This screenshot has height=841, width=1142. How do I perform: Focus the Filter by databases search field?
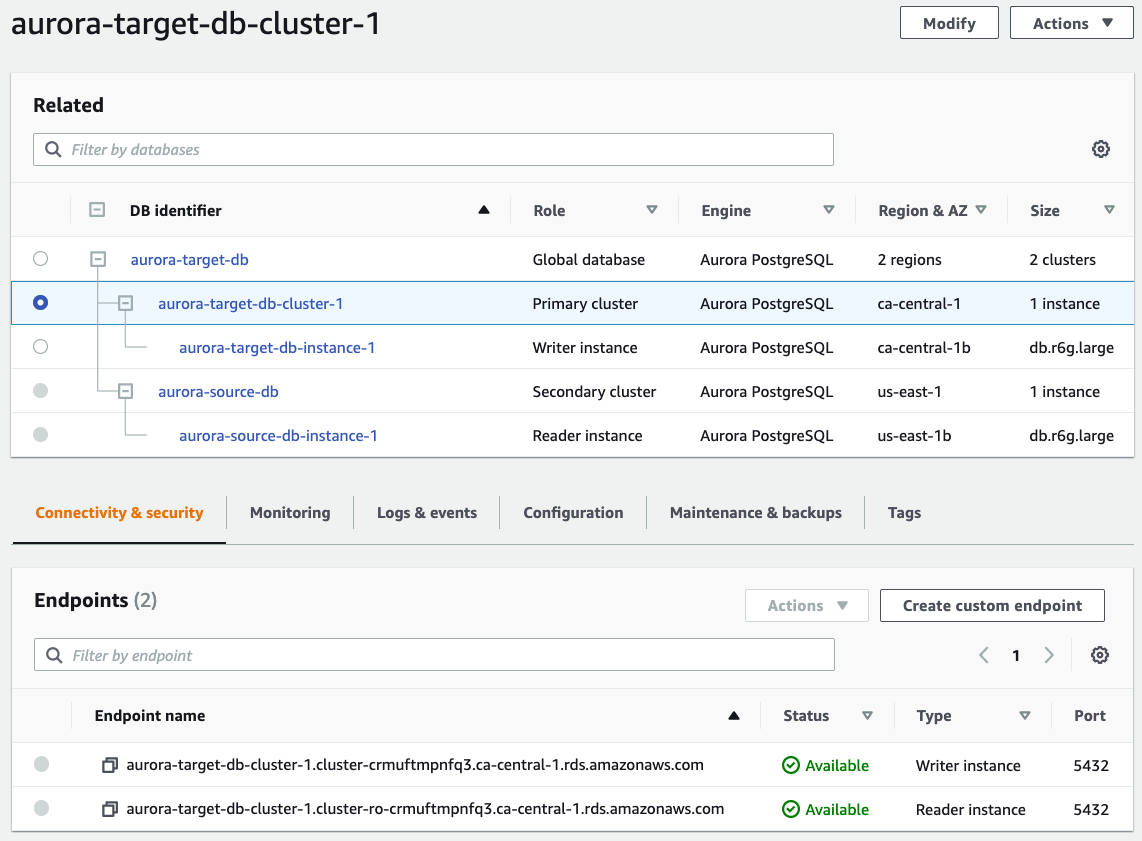(440, 150)
